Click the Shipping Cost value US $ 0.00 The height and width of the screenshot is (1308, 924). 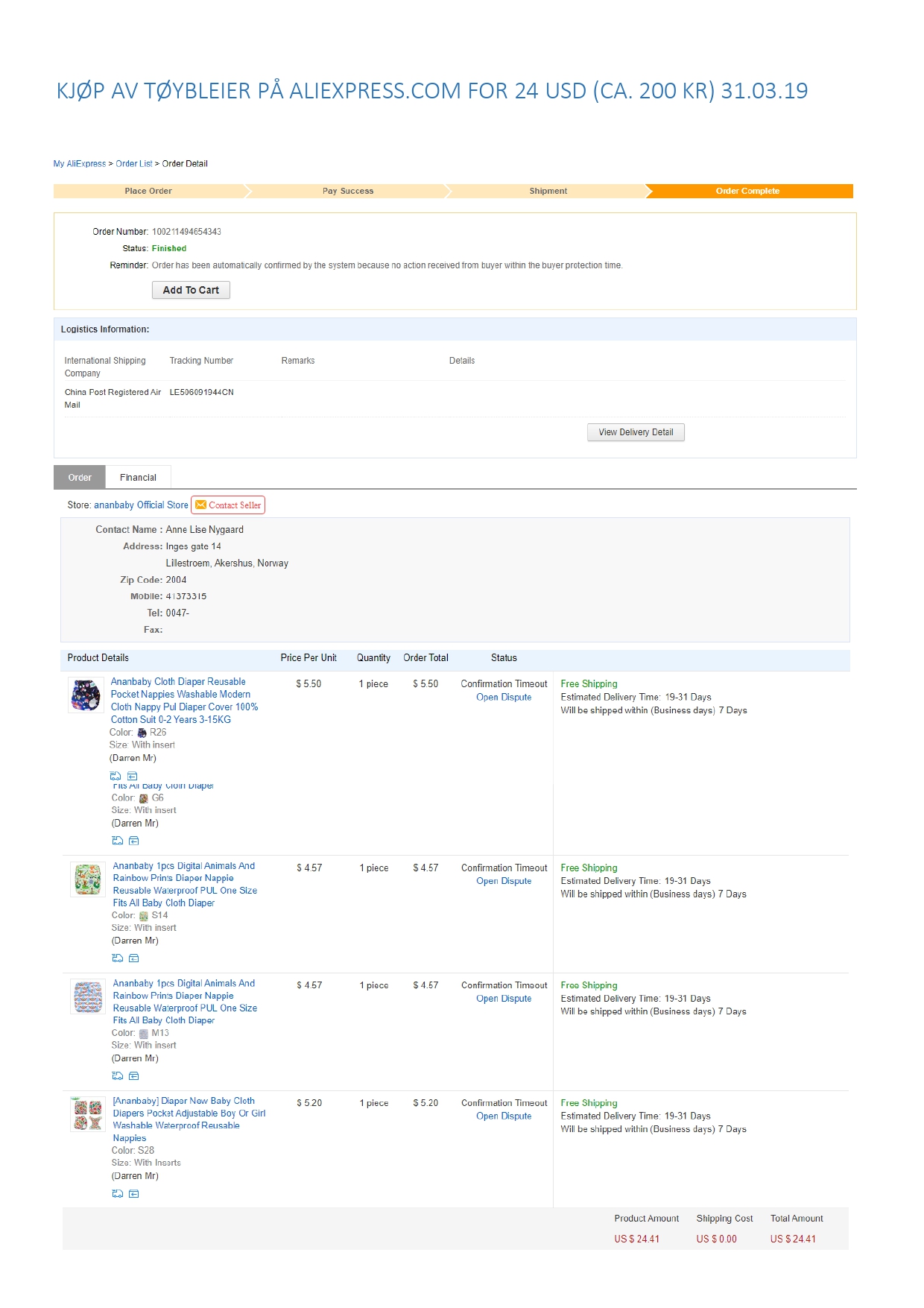[716, 1239]
